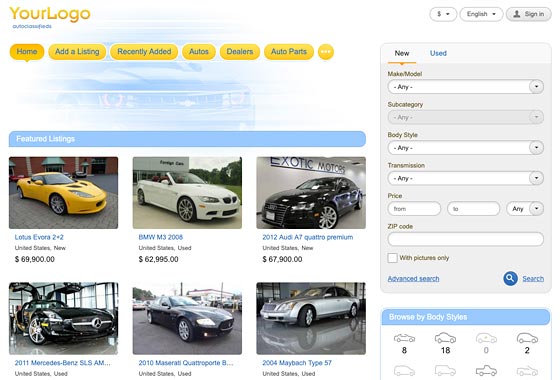This screenshot has height=380, width=560.
Task: Switch to the Used search tab
Action: (x=438, y=53)
